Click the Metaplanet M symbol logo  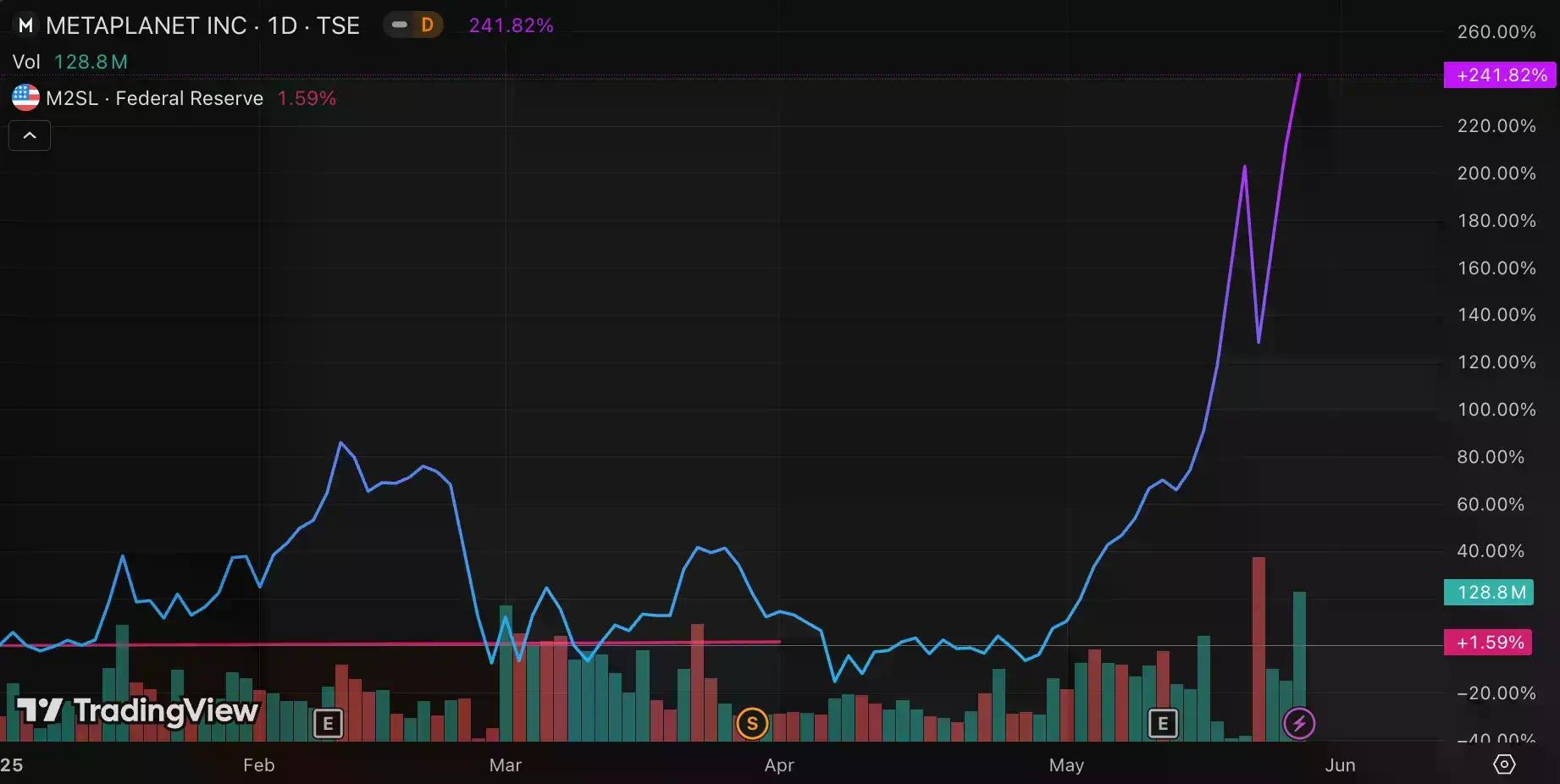25,25
